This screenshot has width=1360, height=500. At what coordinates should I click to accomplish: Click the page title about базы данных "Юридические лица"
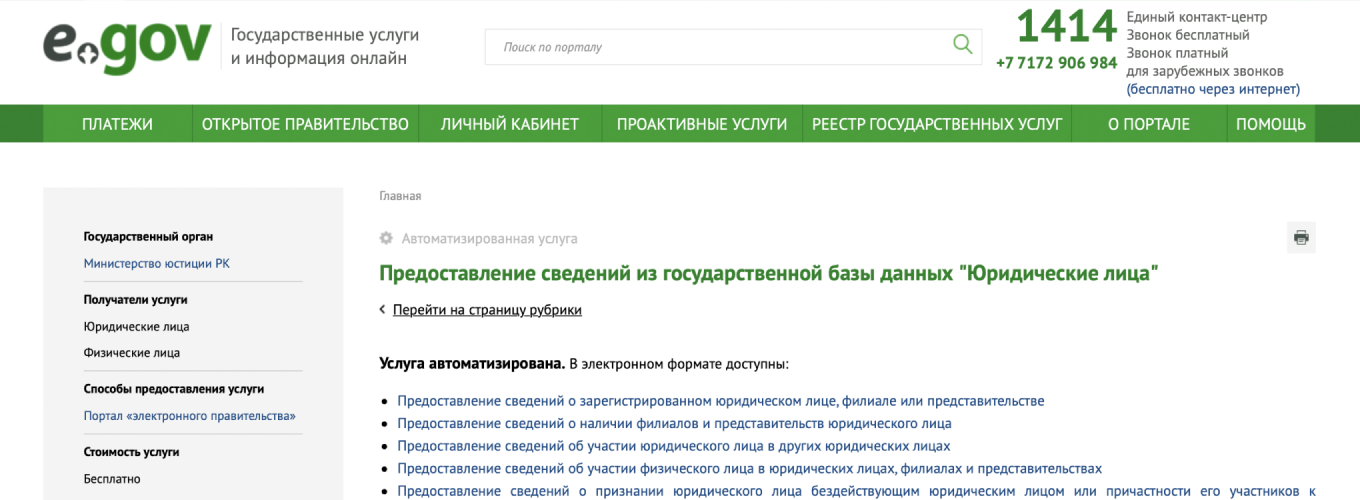(769, 273)
